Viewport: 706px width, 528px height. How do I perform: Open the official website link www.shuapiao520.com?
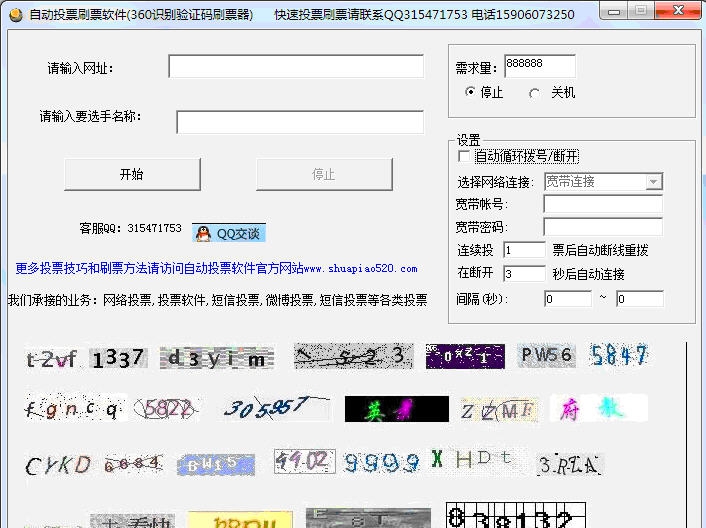coord(361,269)
